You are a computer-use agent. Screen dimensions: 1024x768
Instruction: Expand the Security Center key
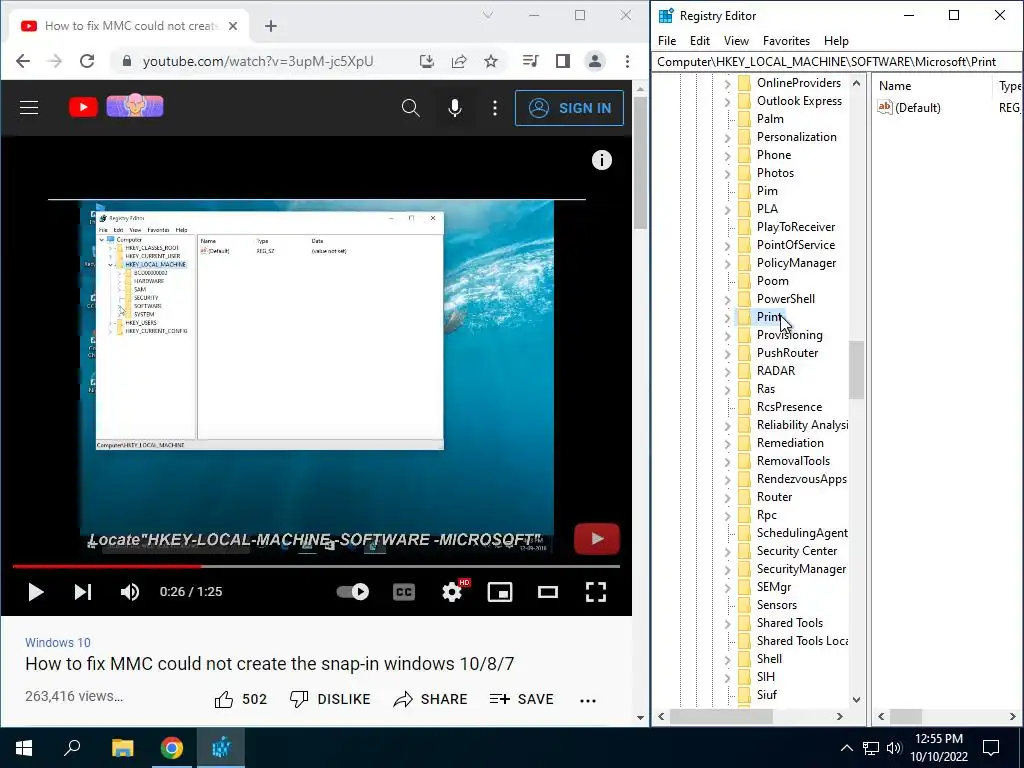coord(728,552)
